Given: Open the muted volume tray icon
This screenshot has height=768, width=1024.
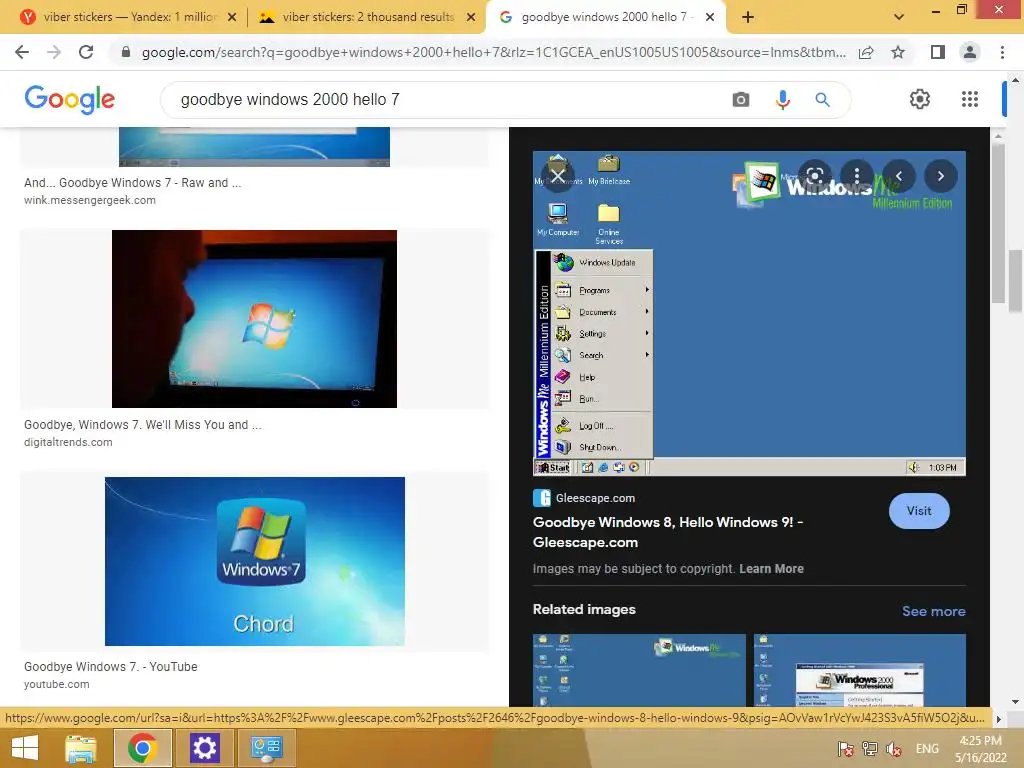Looking at the screenshot, I should coord(893,749).
